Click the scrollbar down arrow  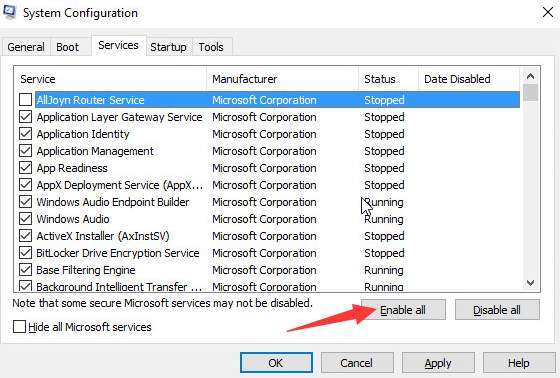point(530,283)
